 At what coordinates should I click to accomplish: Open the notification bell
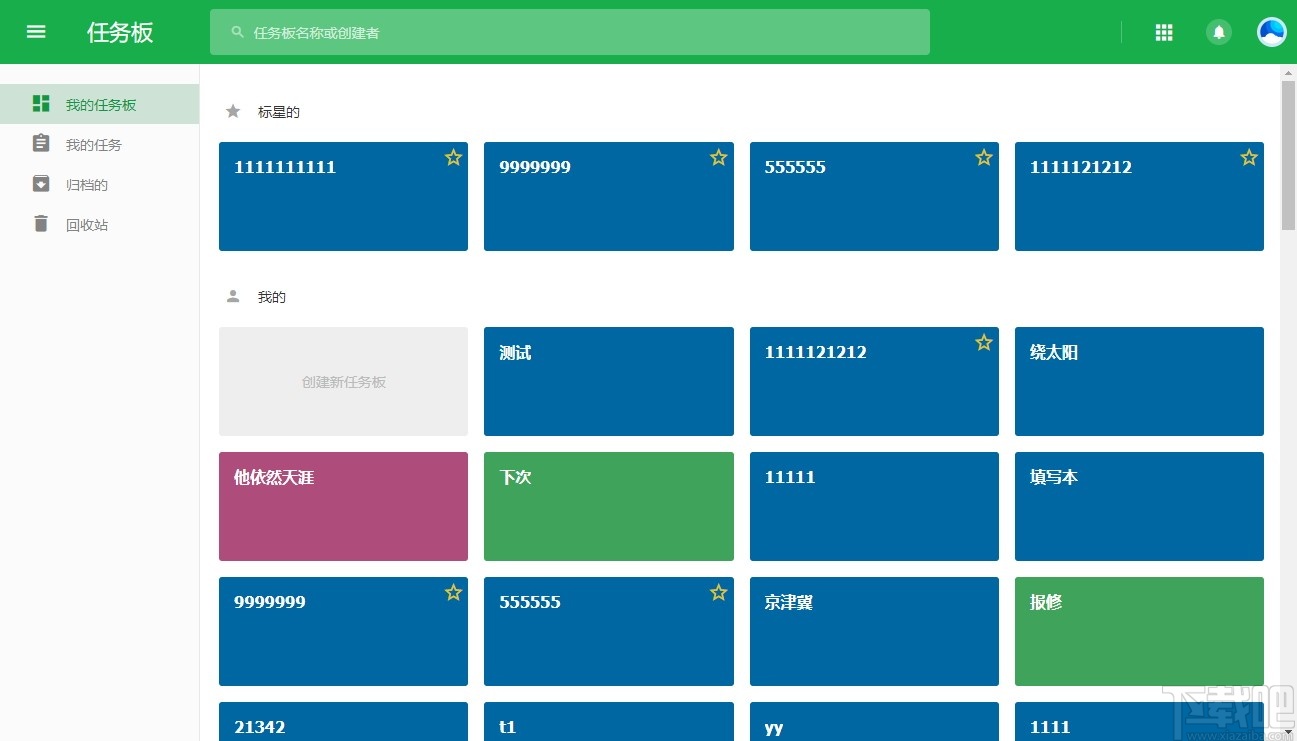[x=1219, y=32]
